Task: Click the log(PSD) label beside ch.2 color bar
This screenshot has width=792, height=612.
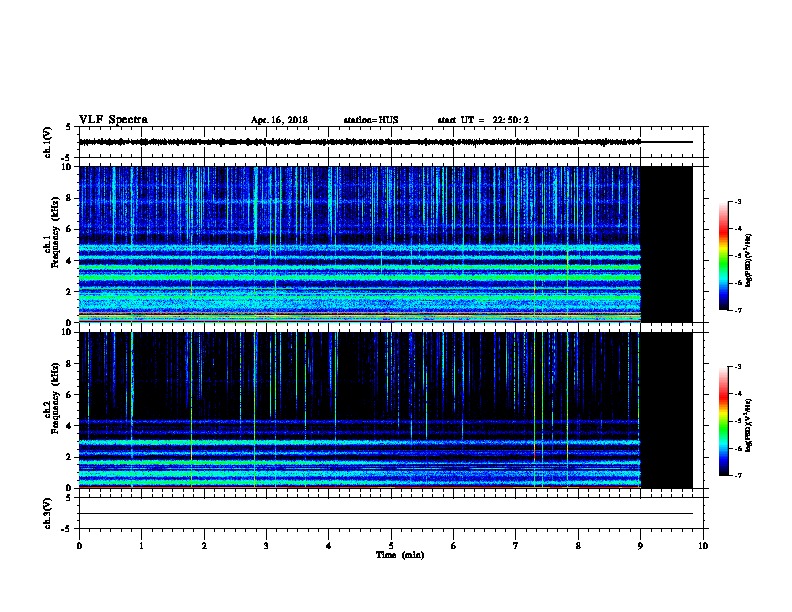Action: [x=749, y=425]
